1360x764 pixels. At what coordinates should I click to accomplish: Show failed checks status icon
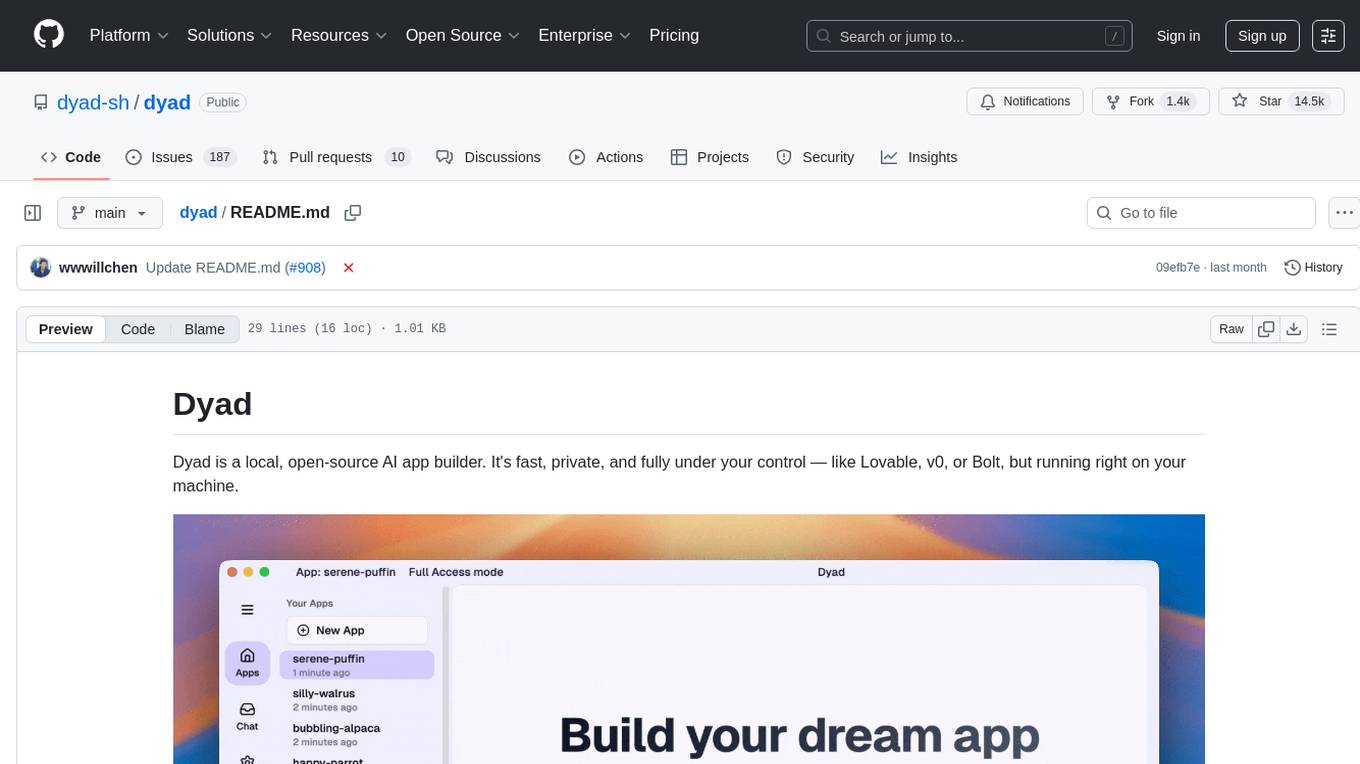pos(349,268)
